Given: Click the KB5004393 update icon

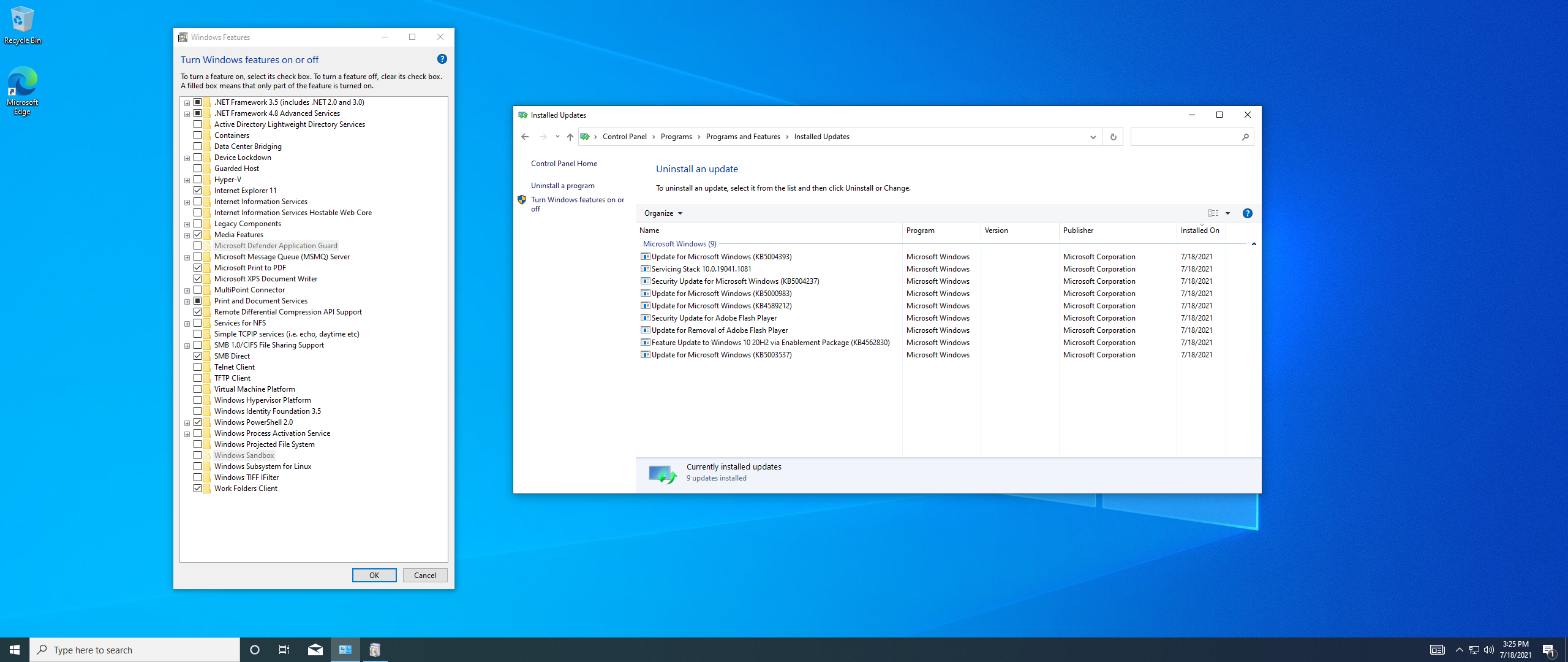Looking at the screenshot, I should pos(645,257).
